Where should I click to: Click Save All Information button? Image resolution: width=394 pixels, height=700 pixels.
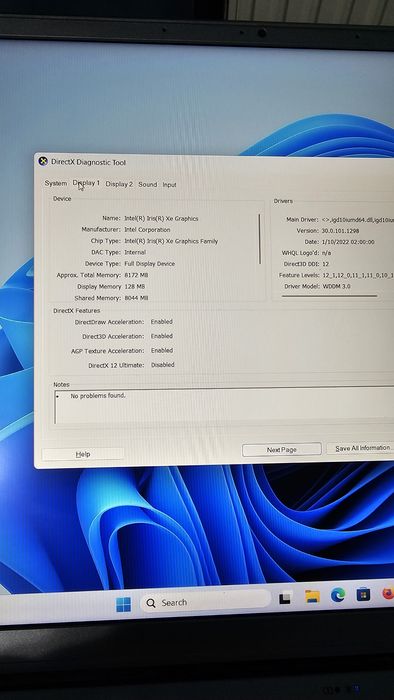361,448
